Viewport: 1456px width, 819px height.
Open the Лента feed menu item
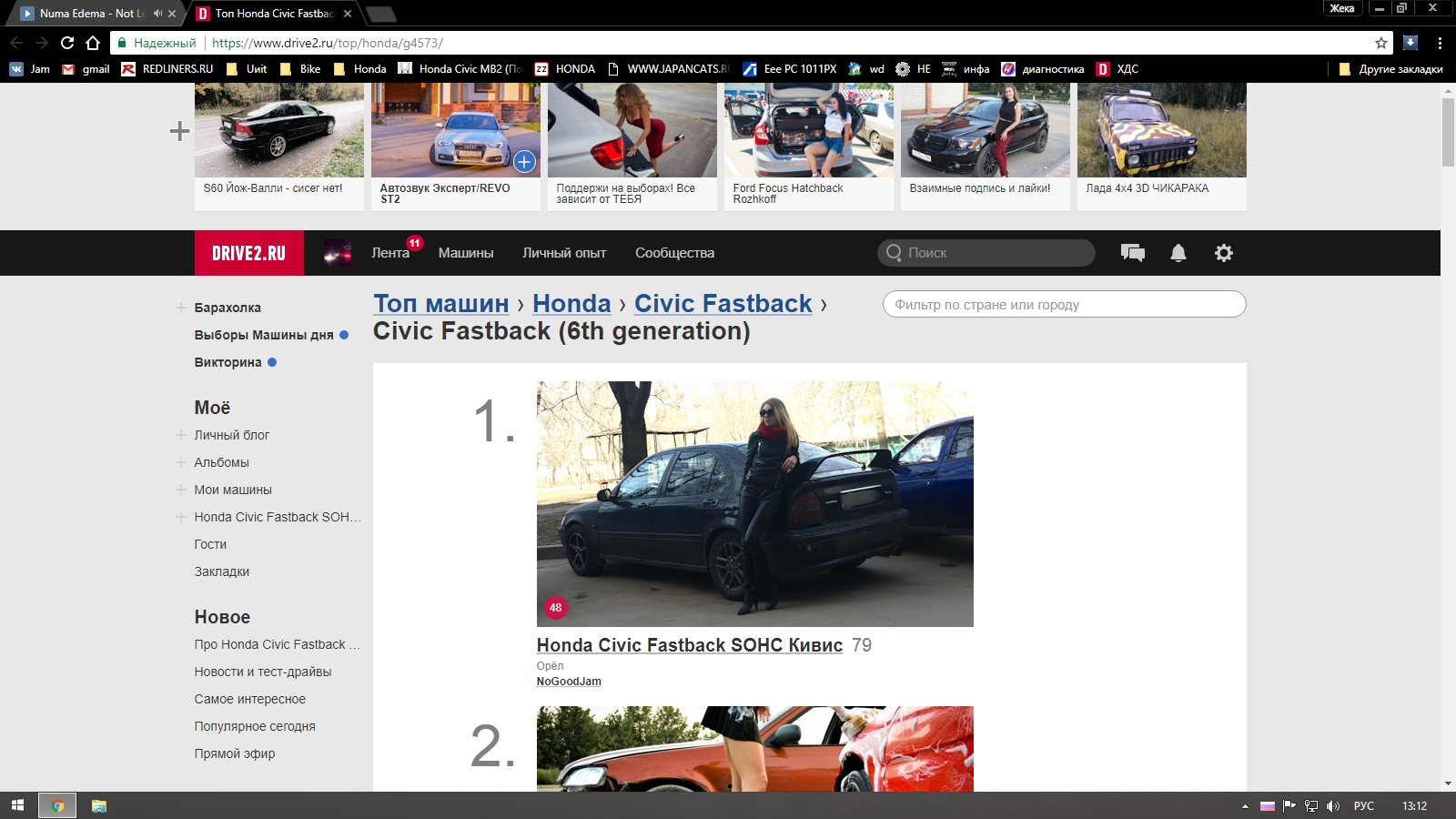coord(390,253)
